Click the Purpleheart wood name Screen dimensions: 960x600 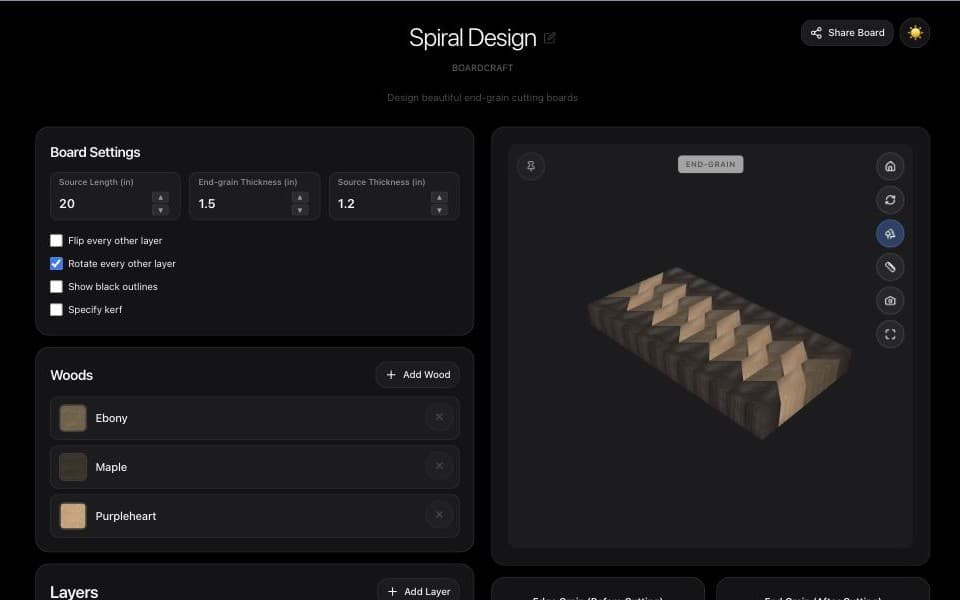click(126, 516)
